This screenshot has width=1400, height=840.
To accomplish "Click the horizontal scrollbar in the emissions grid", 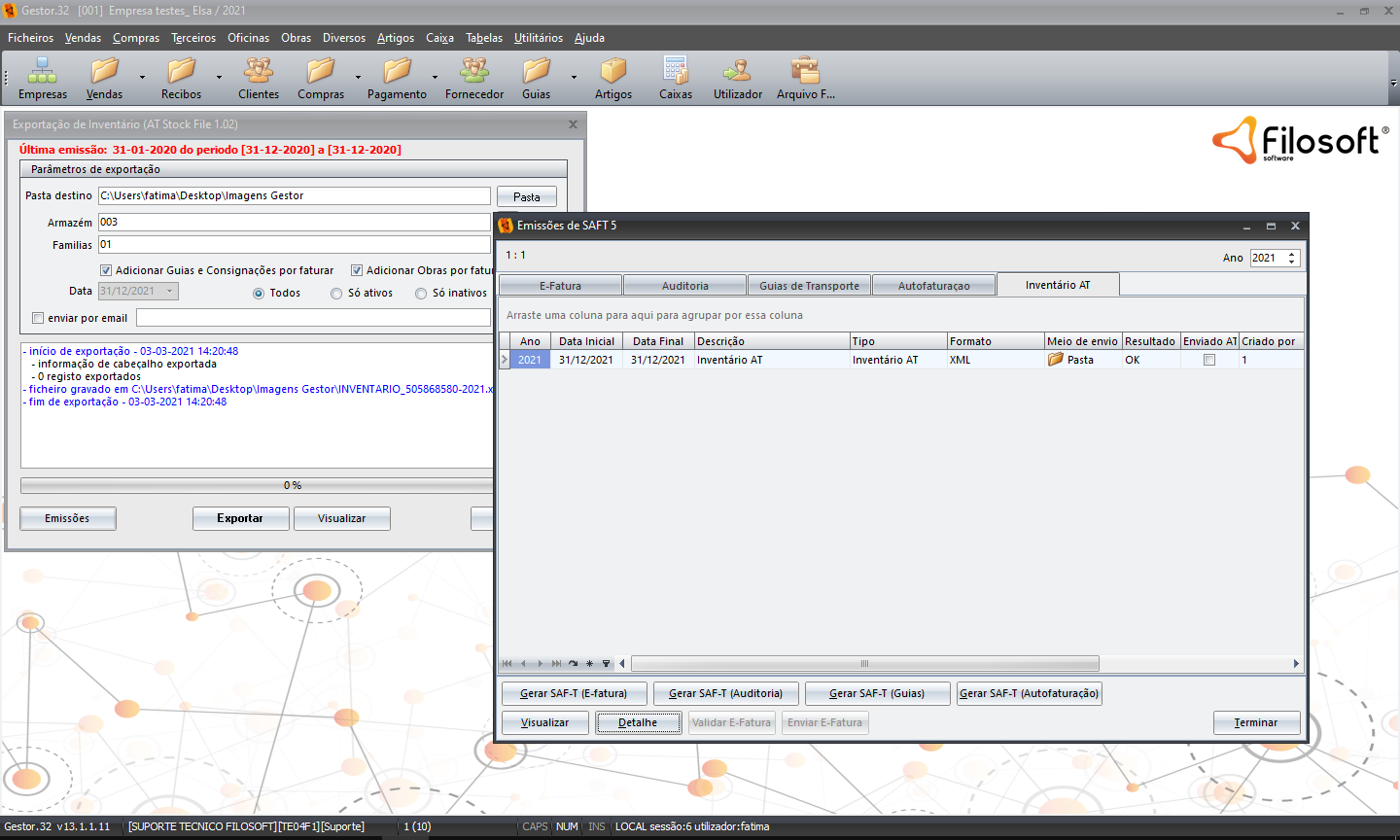I will point(863,664).
